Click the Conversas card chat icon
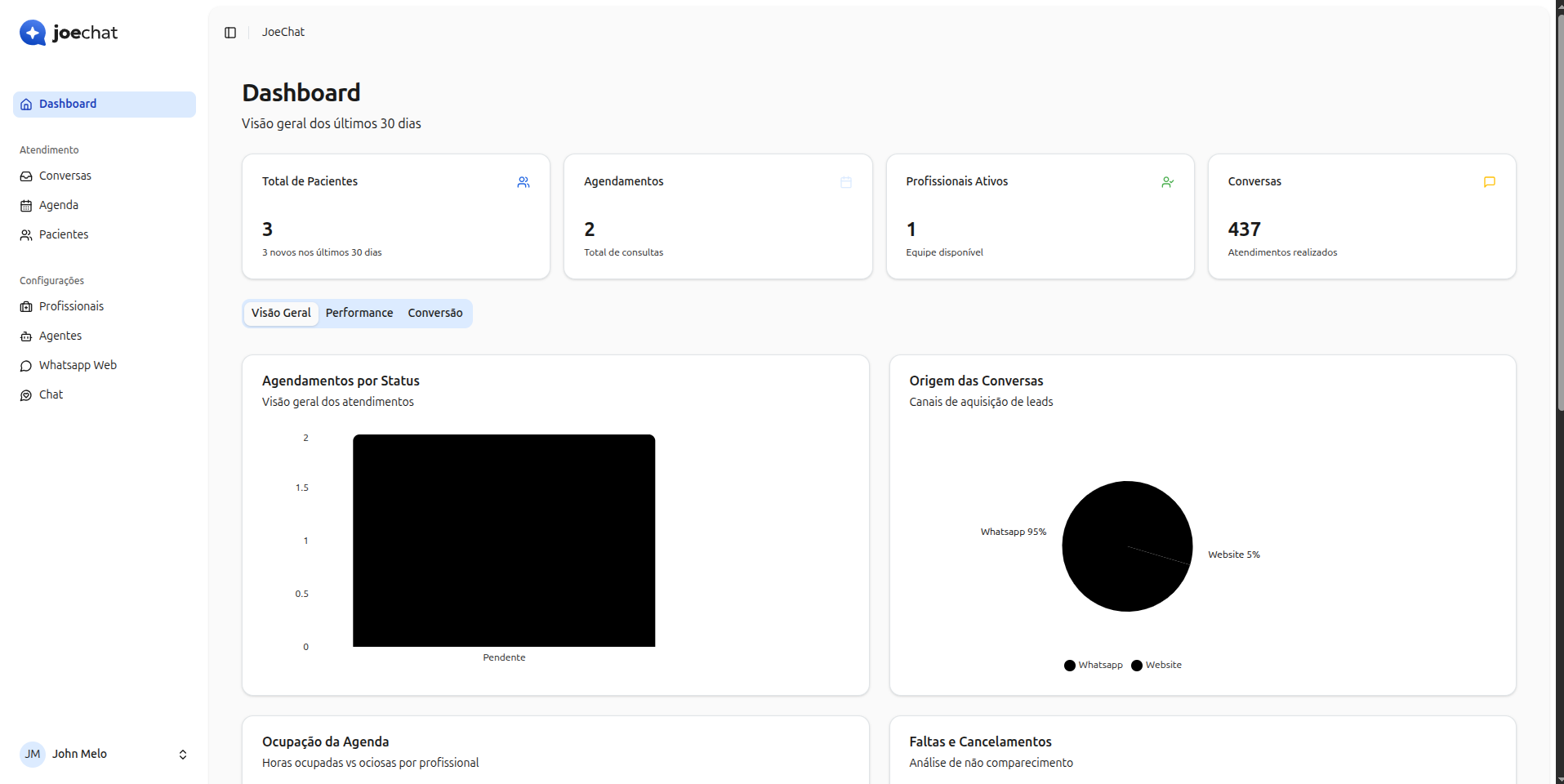 tap(1489, 182)
